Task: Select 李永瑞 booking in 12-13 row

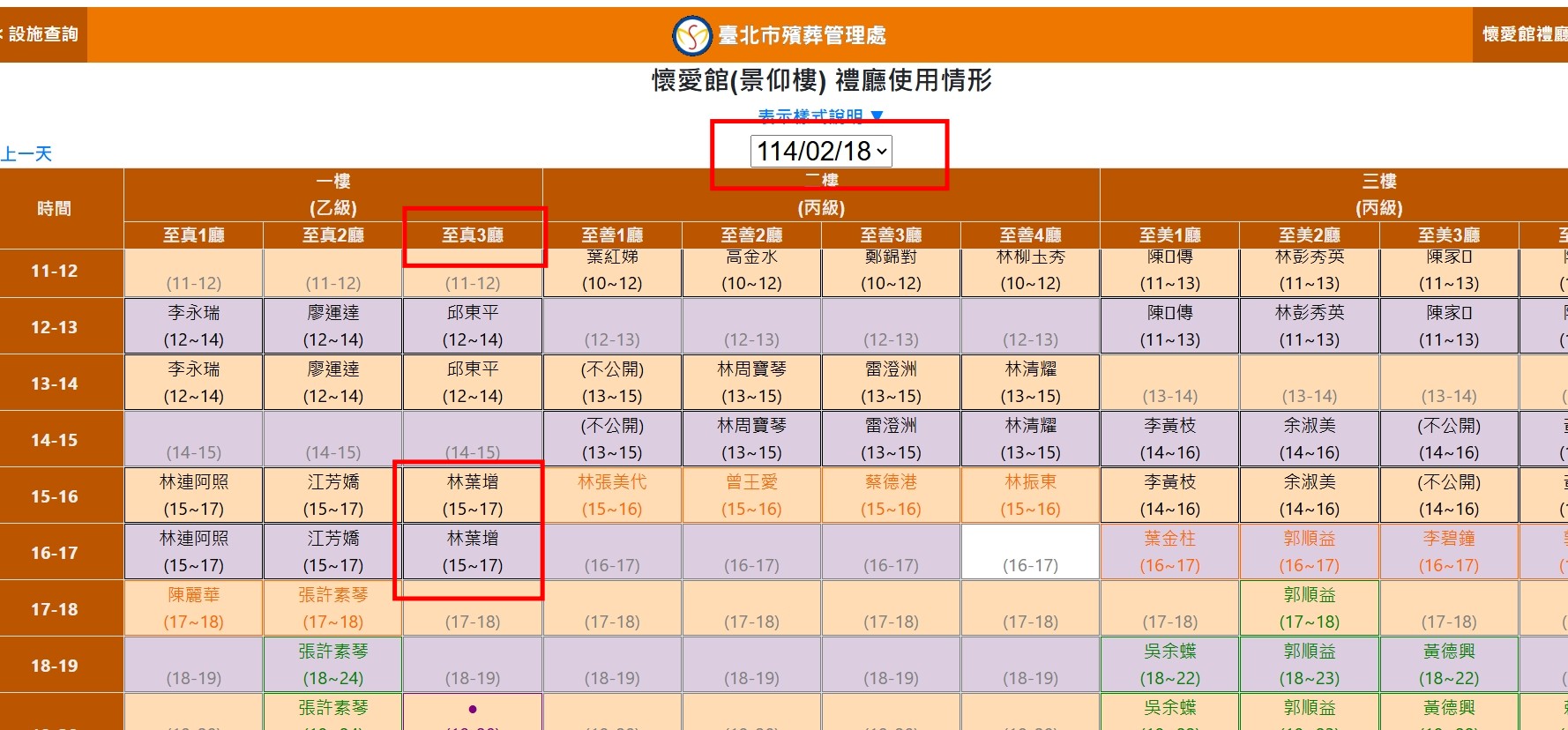Action: [x=194, y=326]
